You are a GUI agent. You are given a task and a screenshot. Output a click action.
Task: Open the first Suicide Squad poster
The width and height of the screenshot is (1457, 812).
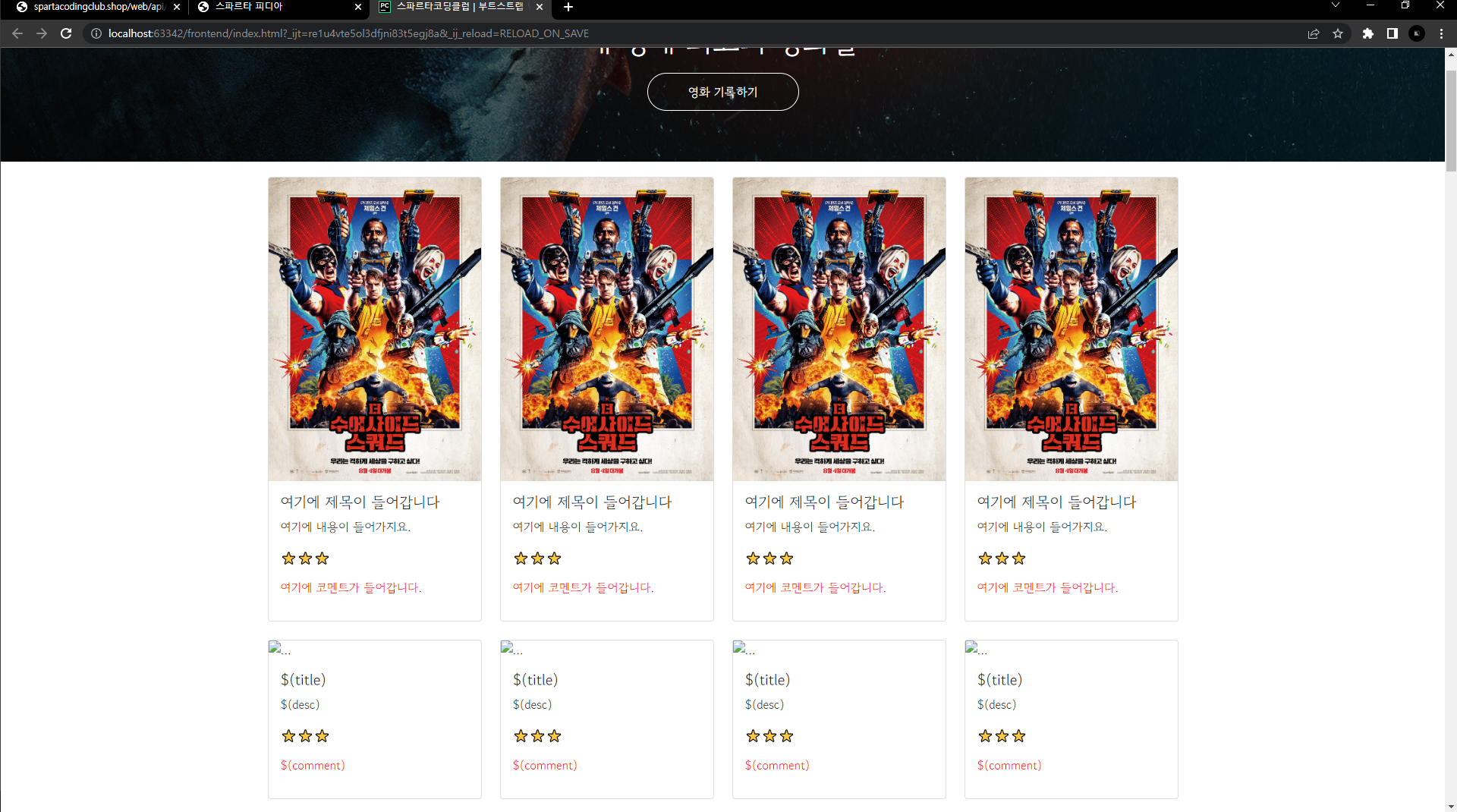click(375, 329)
